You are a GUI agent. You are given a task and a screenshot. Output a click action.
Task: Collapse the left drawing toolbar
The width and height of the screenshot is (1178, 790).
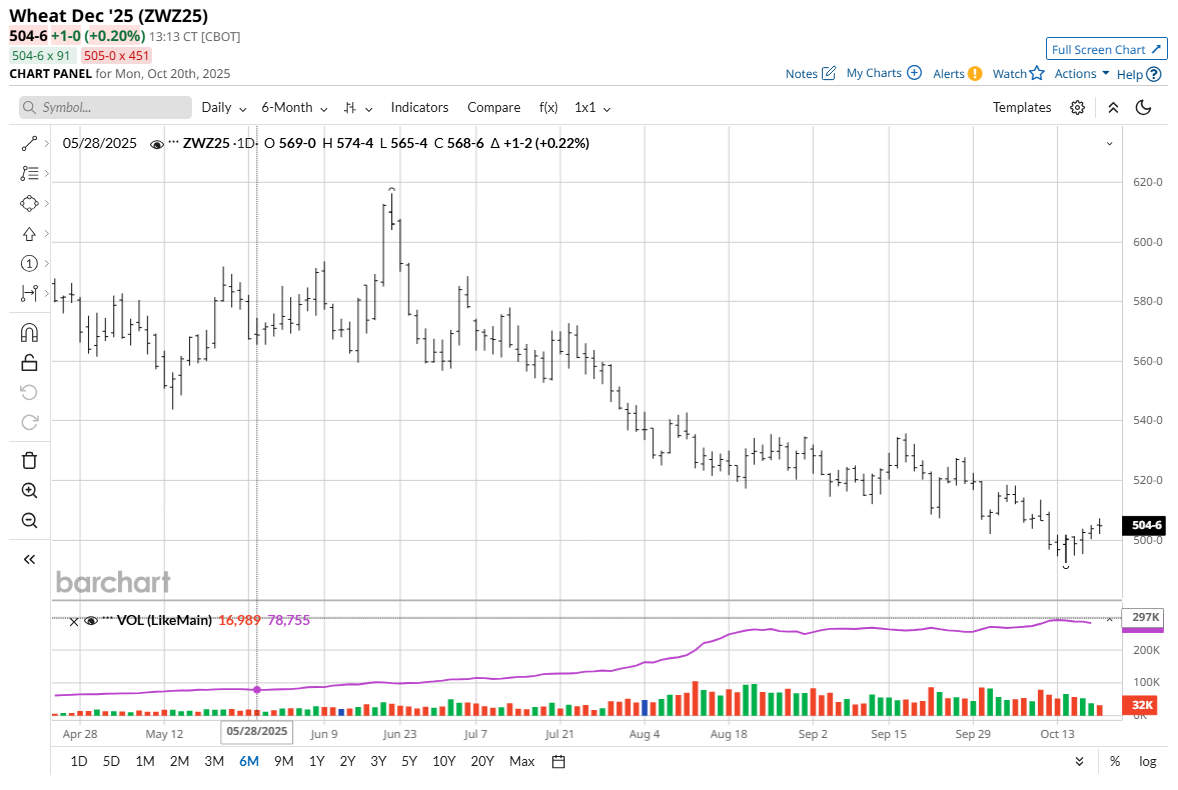coord(29,559)
